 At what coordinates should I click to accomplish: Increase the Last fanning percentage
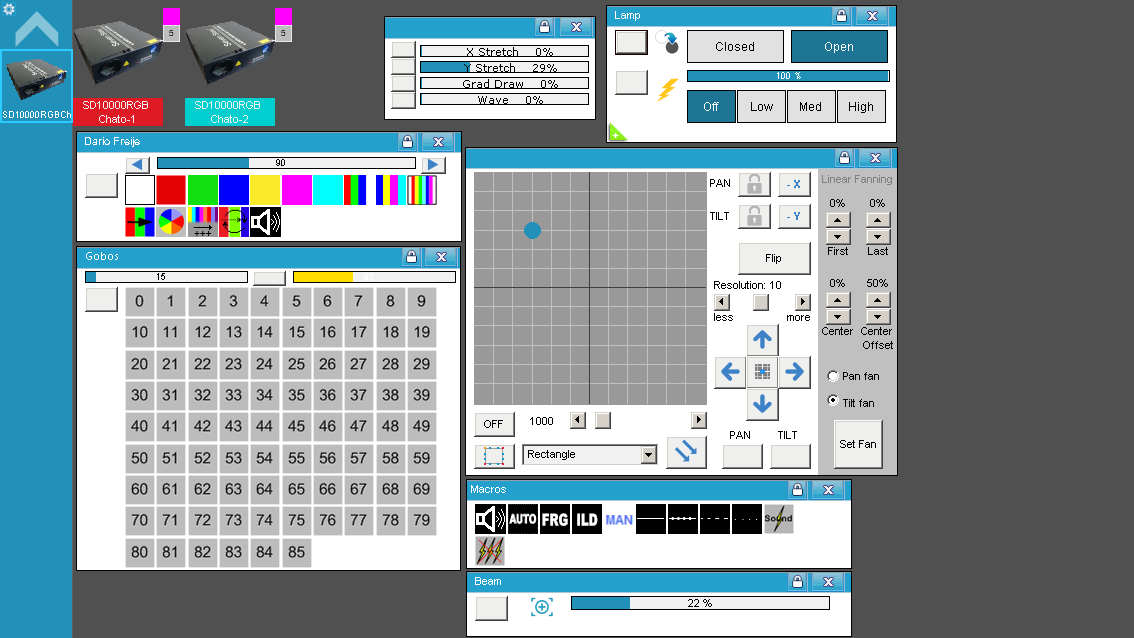877,220
